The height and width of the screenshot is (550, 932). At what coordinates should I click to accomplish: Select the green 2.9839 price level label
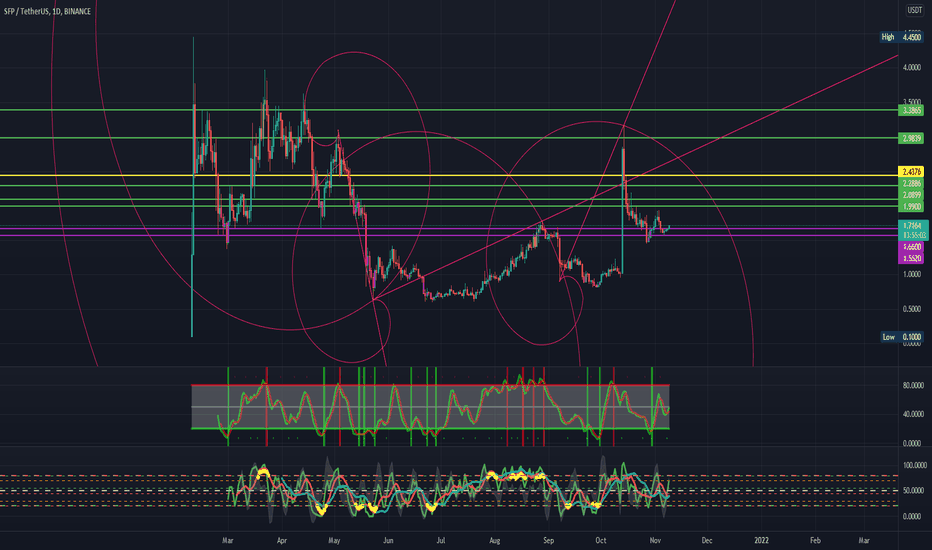pyautogui.click(x=911, y=139)
